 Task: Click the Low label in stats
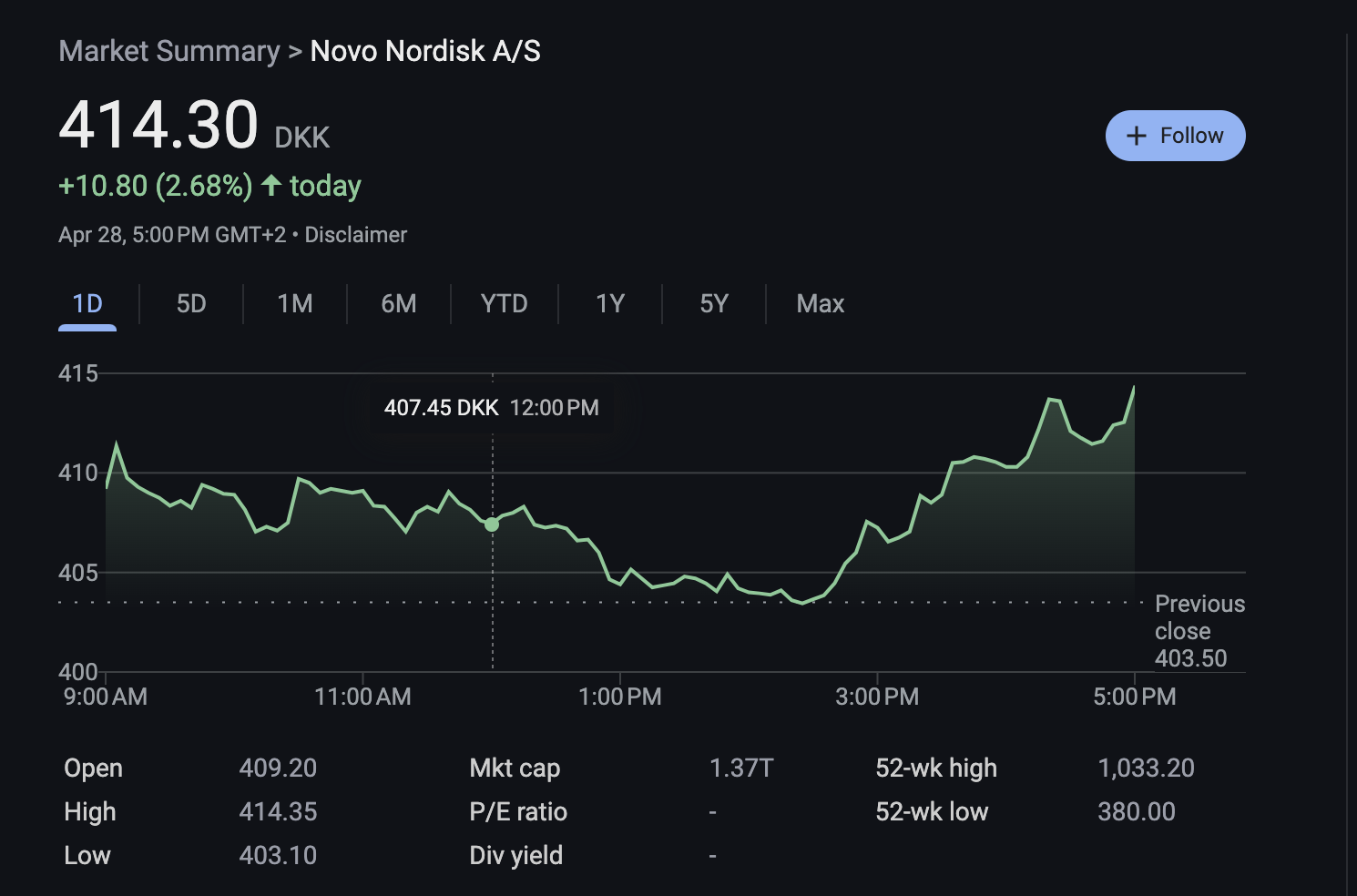pyautogui.click(x=87, y=855)
